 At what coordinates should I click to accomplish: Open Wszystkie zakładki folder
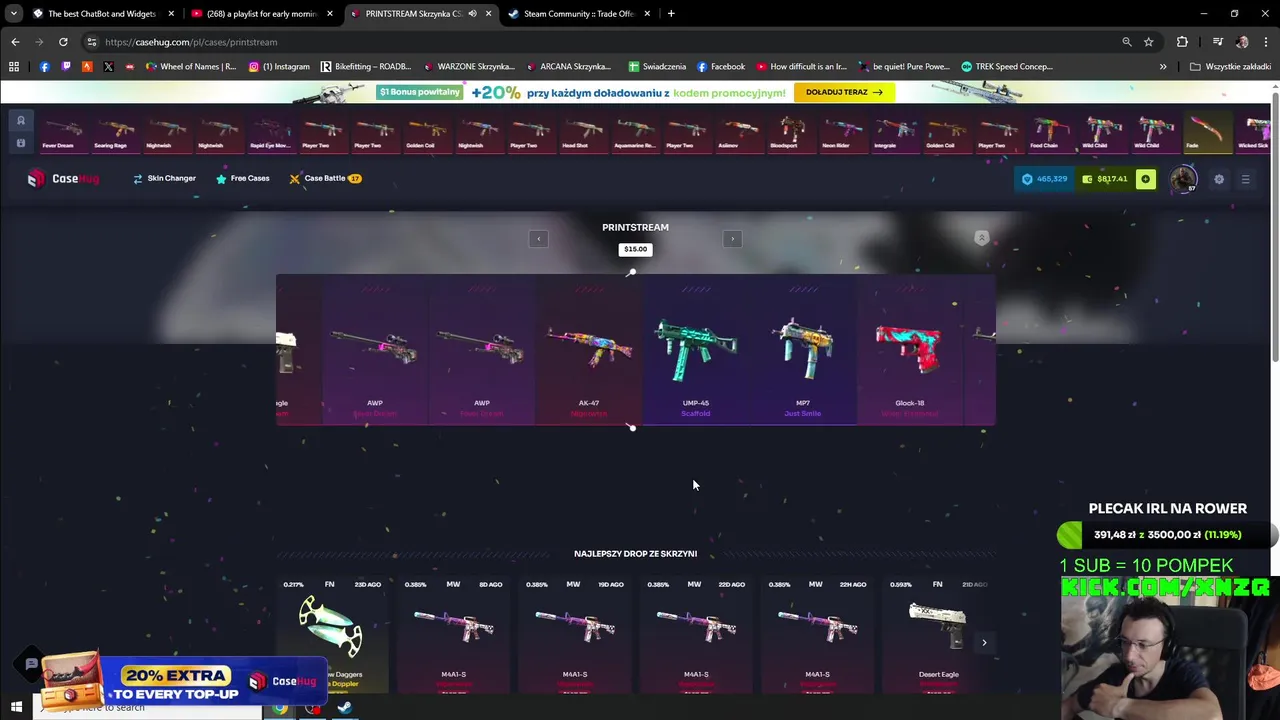1230,67
